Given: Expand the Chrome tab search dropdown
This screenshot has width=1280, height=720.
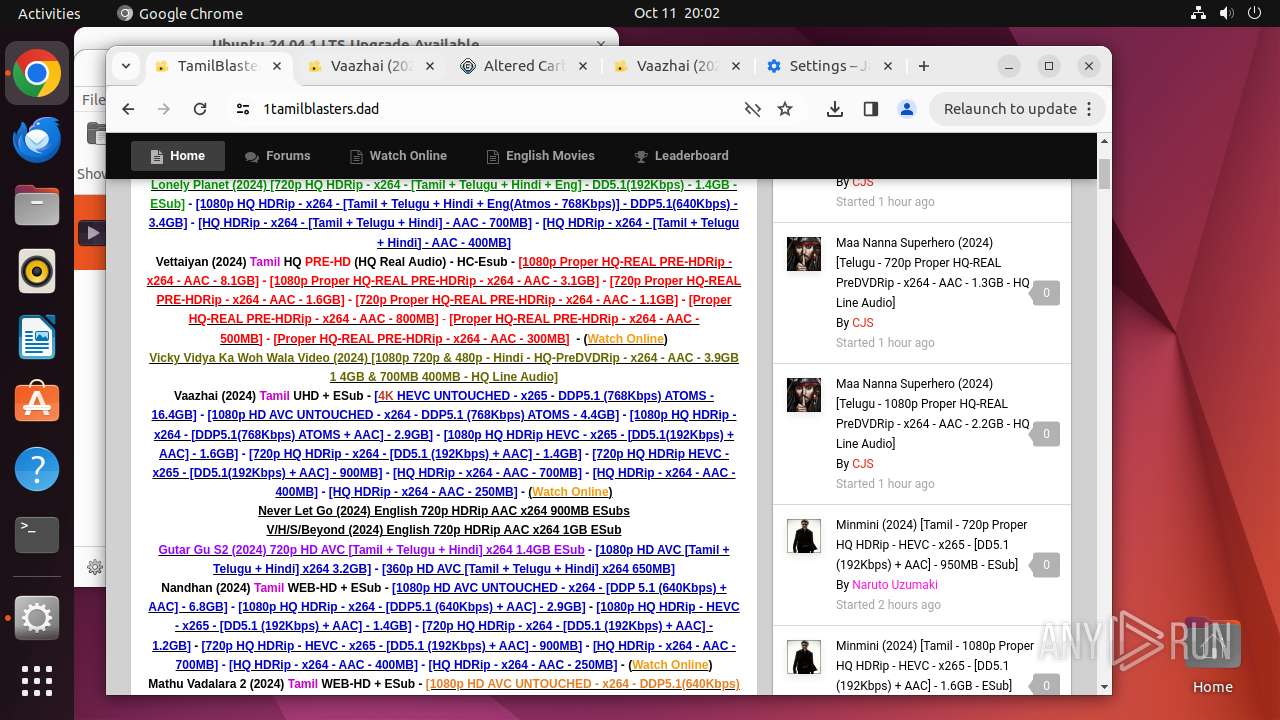Looking at the screenshot, I should click(x=126, y=66).
